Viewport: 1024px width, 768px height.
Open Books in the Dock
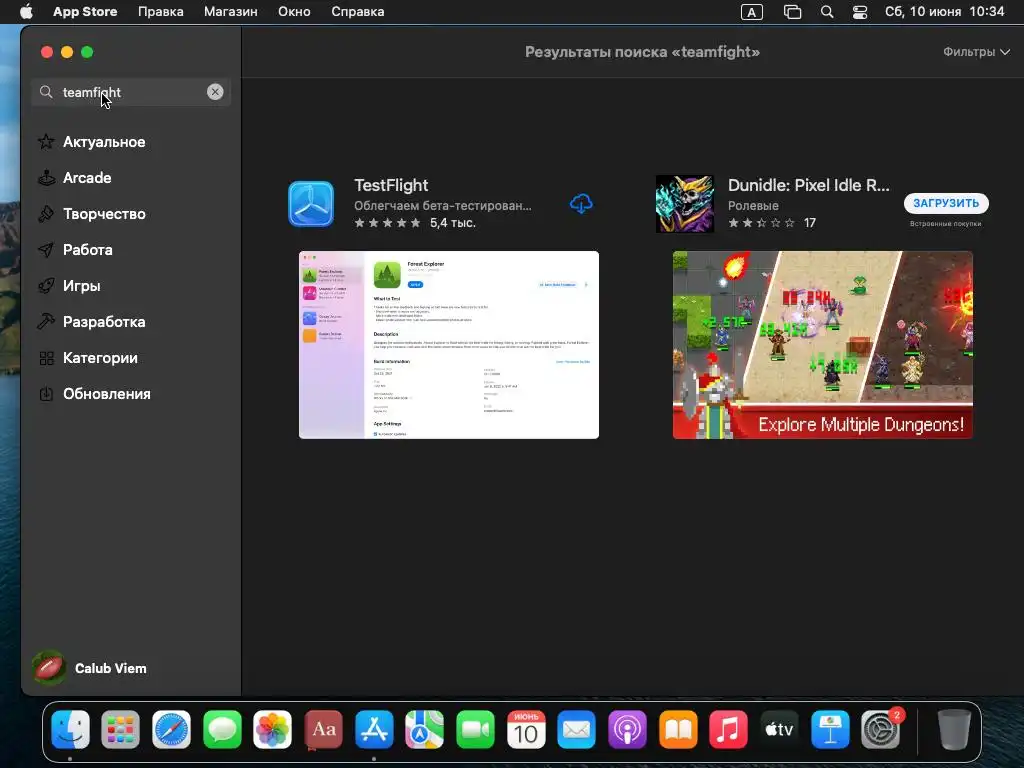pyautogui.click(x=678, y=729)
